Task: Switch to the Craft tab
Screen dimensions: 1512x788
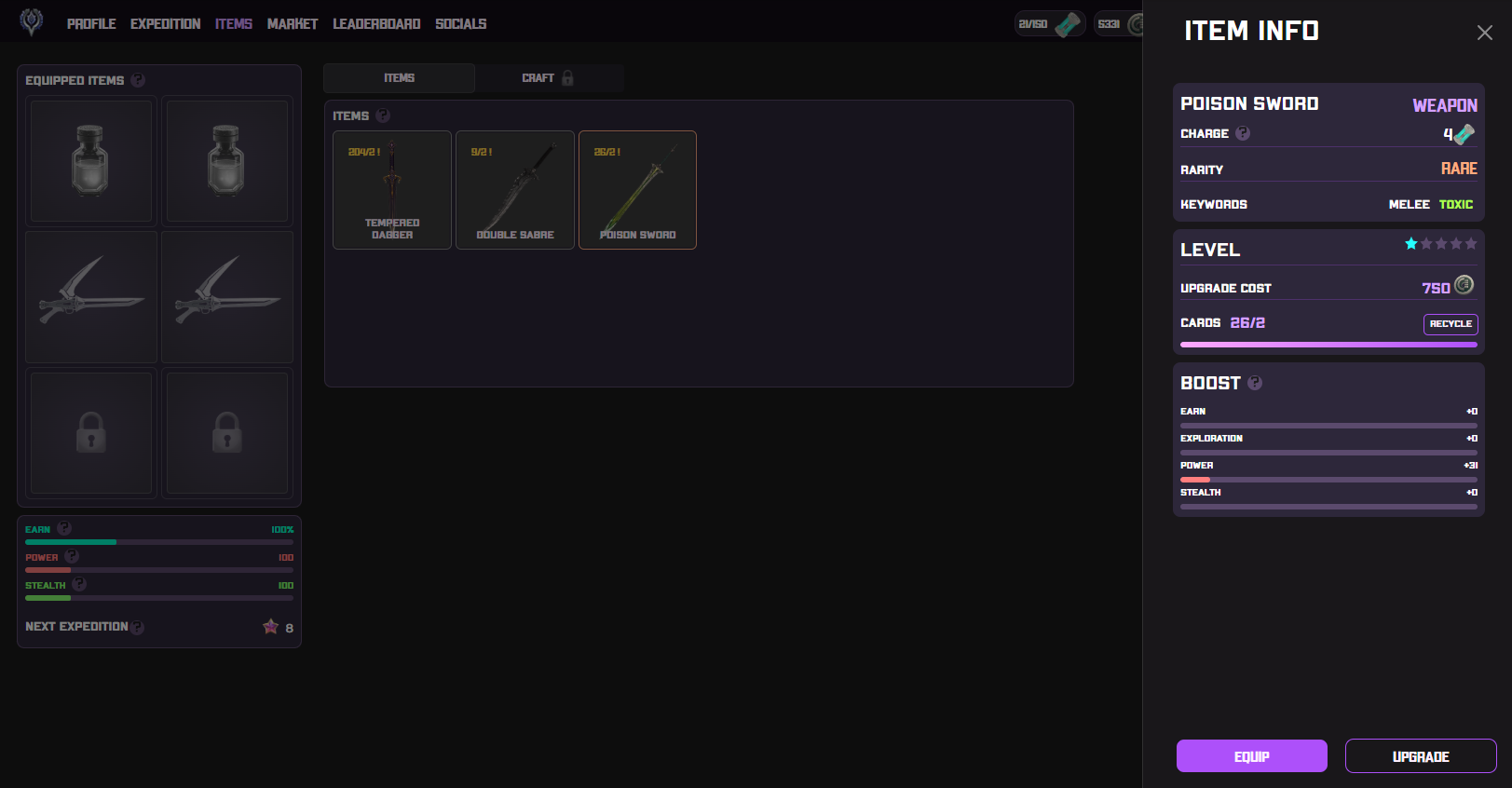Action: [x=548, y=78]
